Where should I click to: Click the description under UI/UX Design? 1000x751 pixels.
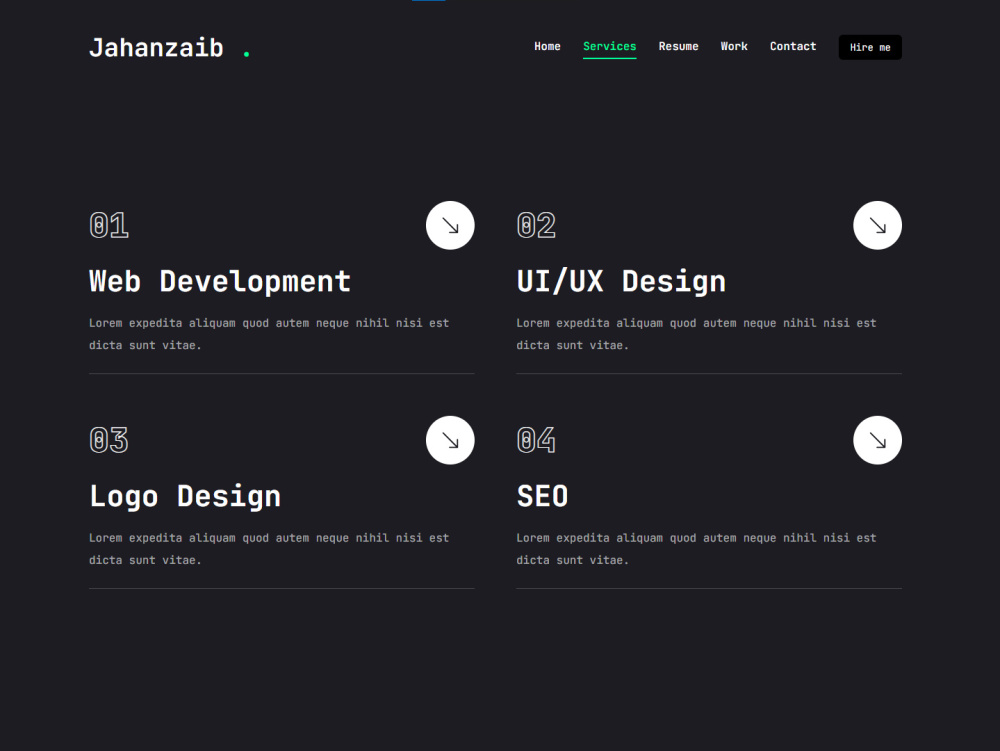696,334
